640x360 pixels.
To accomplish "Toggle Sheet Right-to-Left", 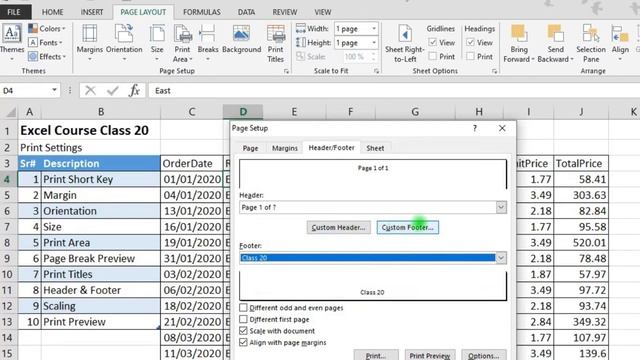I will pos(405,42).
